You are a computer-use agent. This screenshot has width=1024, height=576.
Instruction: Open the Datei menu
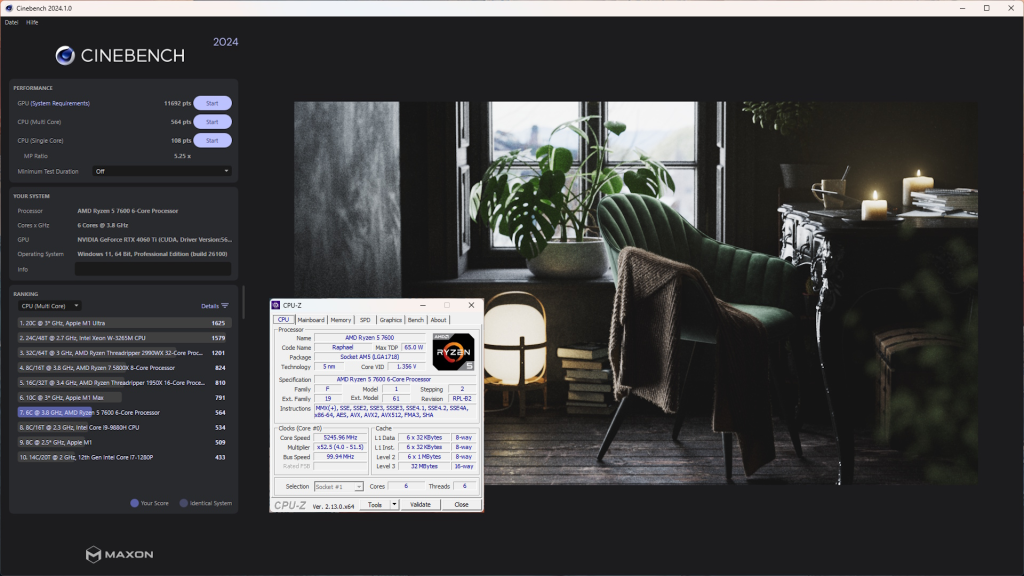12,22
